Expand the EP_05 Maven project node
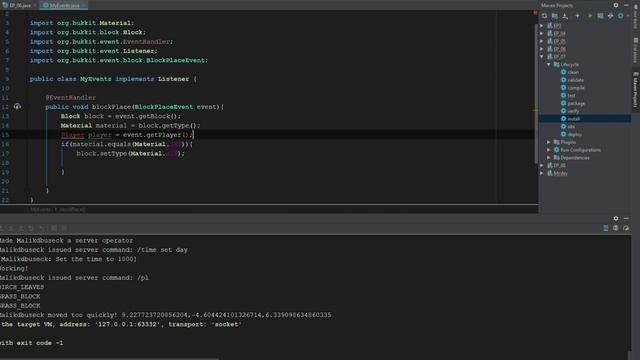Screen dimensions: 640x360 (542, 41)
